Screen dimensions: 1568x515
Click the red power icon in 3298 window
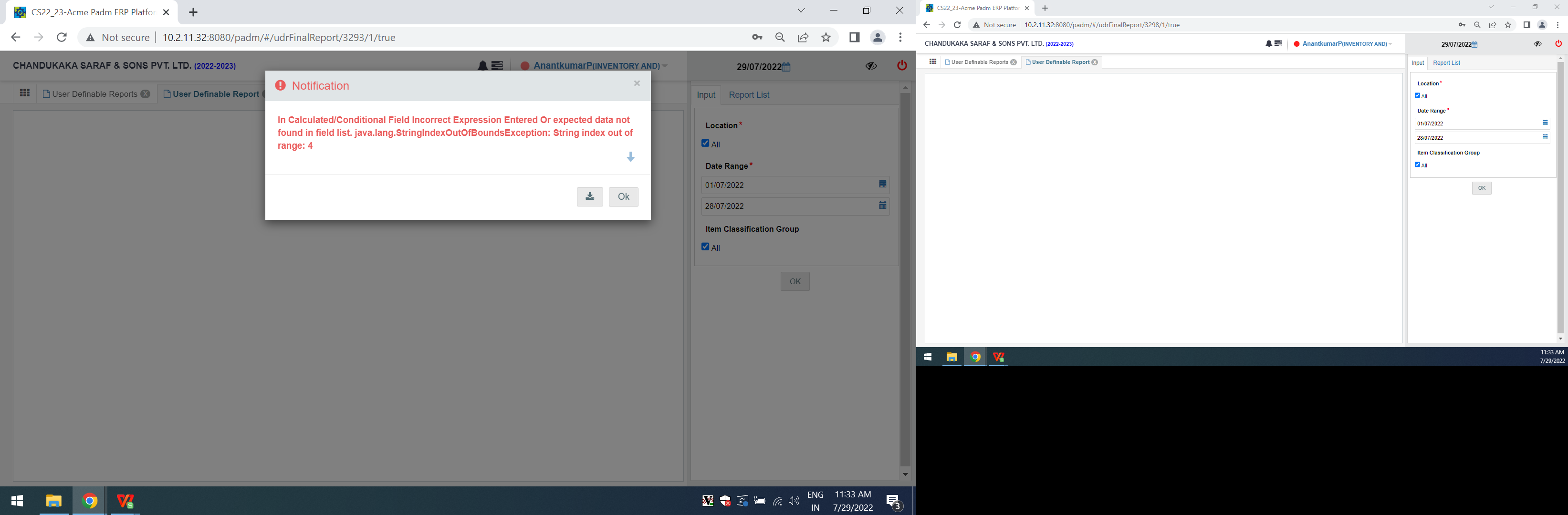pyautogui.click(x=1558, y=43)
